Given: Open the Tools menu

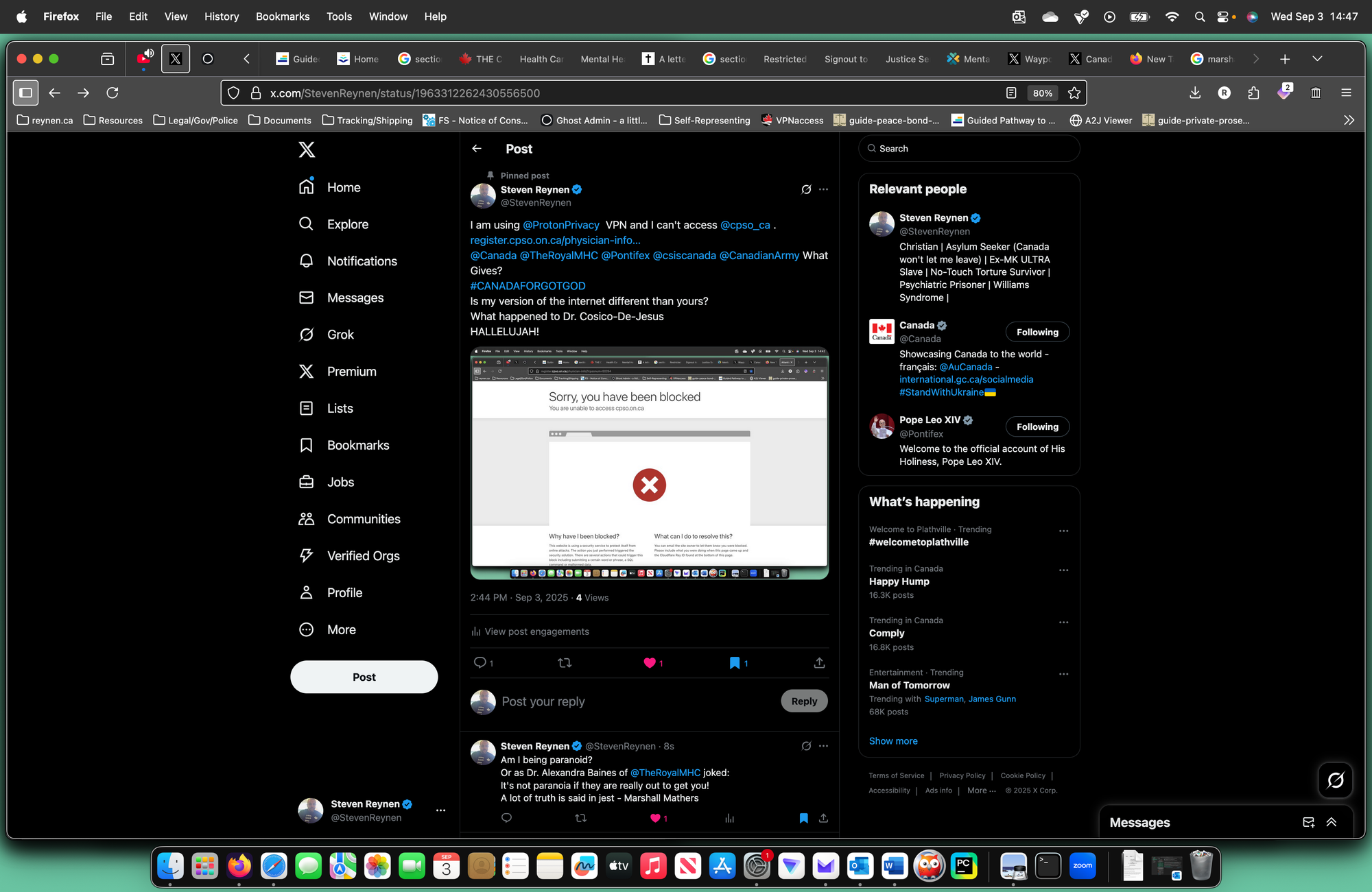Looking at the screenshot, I should click(339, 16).
